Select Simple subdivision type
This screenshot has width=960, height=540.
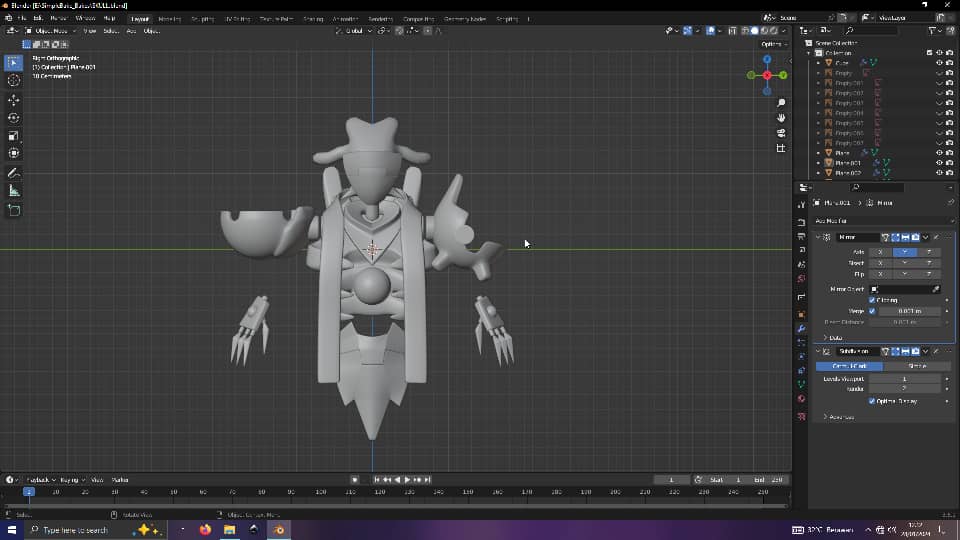click(x=917, y=366)
